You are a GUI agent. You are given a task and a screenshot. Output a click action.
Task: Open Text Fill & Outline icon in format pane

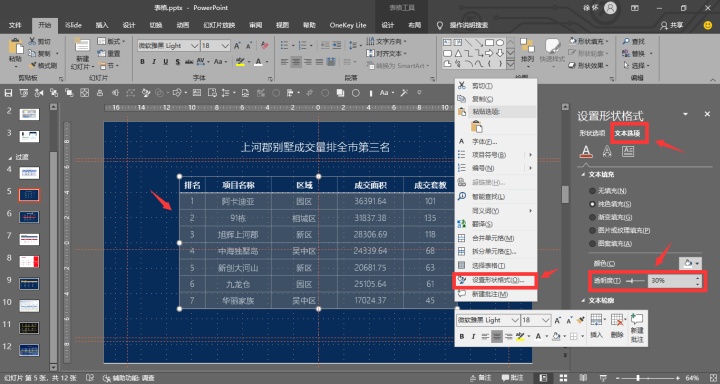click(x=586, y=151)
